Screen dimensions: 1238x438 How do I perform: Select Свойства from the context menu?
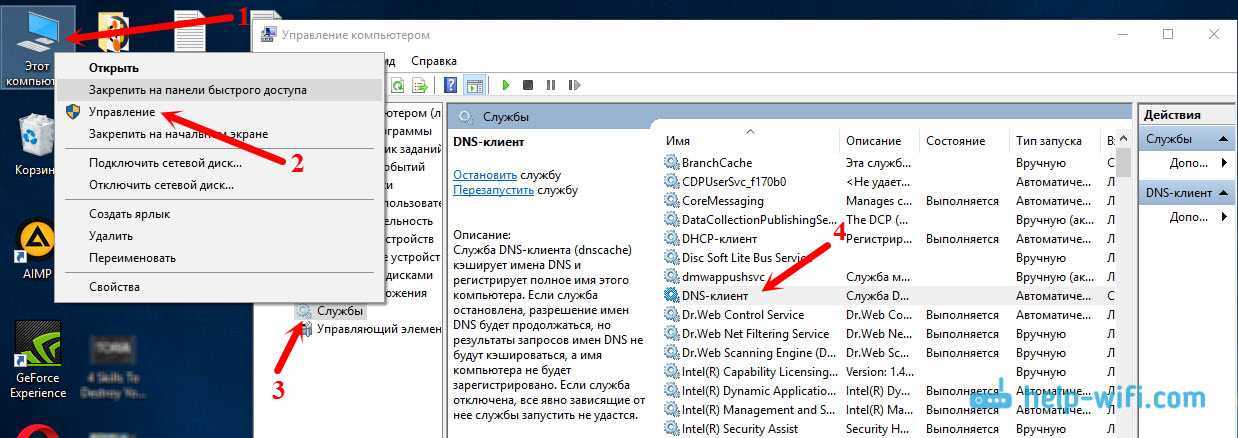click(114, 287)
